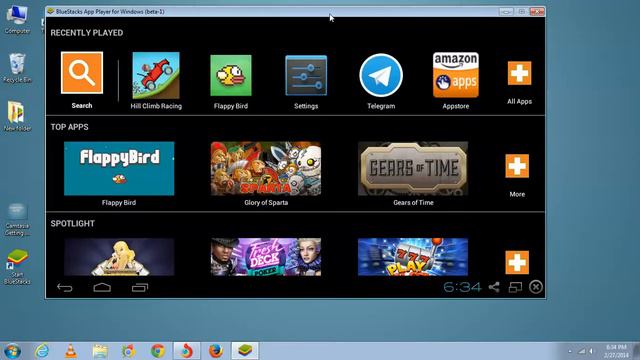The height and width of the screenshot is (360, 640).
Task: Click the circled X close icon in BlueStacks
Action: pos(536,287)
